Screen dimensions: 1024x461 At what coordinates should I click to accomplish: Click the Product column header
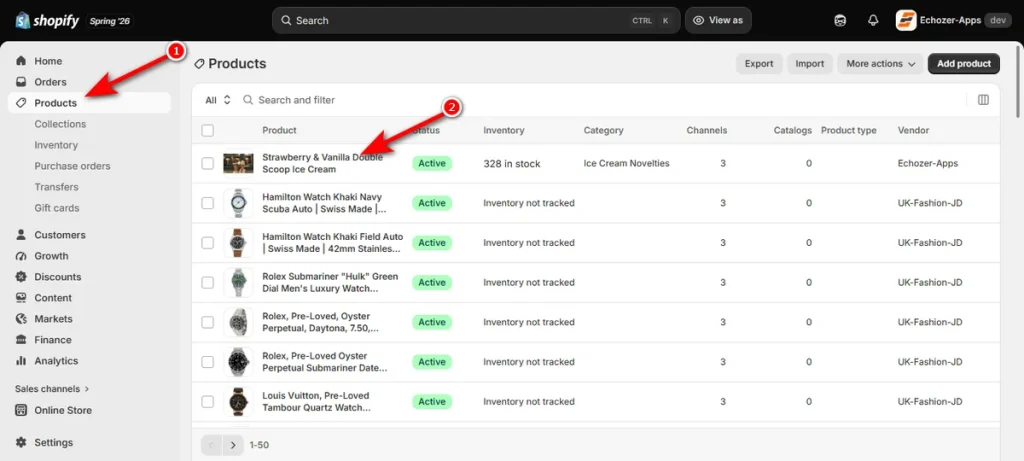(280, 131)
